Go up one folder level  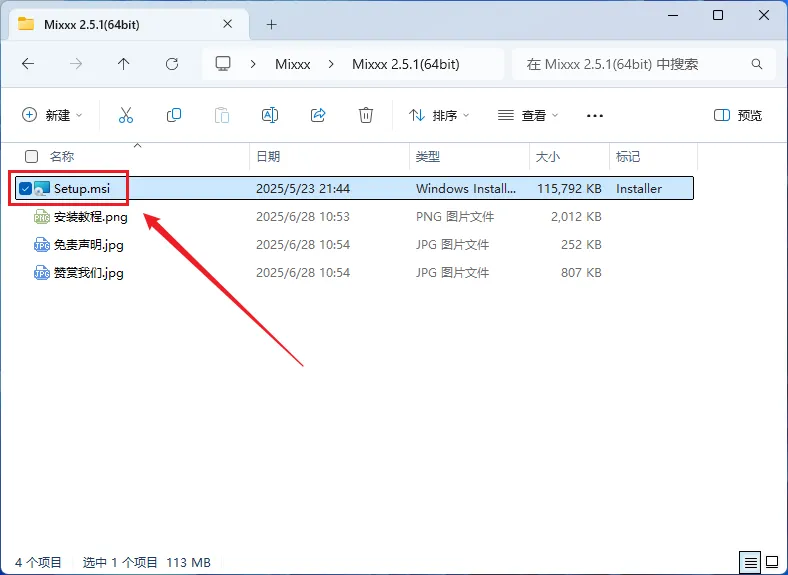124,64
